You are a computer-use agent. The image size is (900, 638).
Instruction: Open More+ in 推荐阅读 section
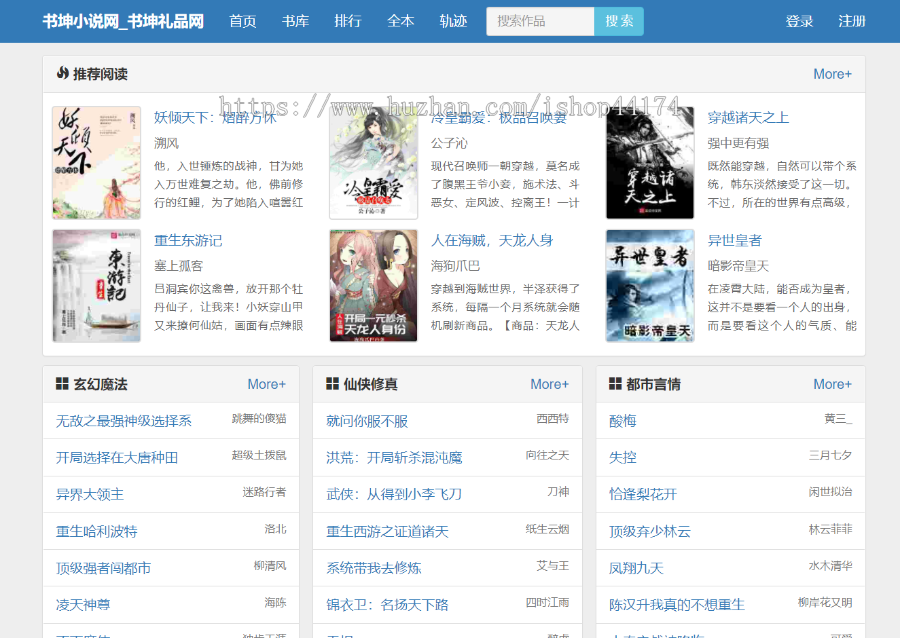click(832, 74)
